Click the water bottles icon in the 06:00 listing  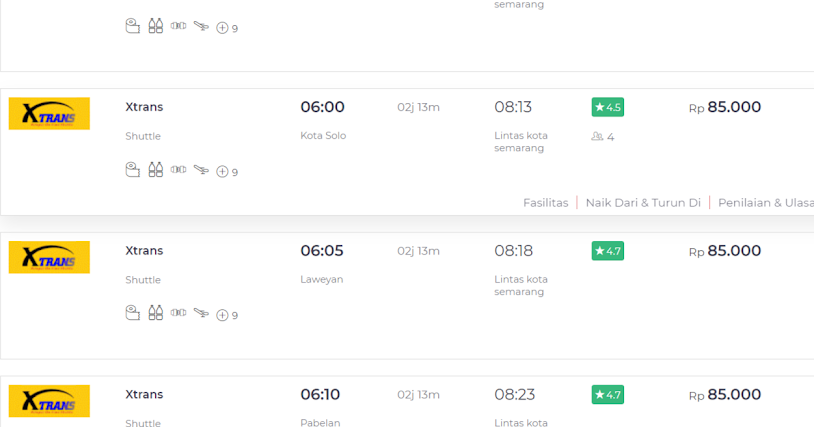[155, 170]
